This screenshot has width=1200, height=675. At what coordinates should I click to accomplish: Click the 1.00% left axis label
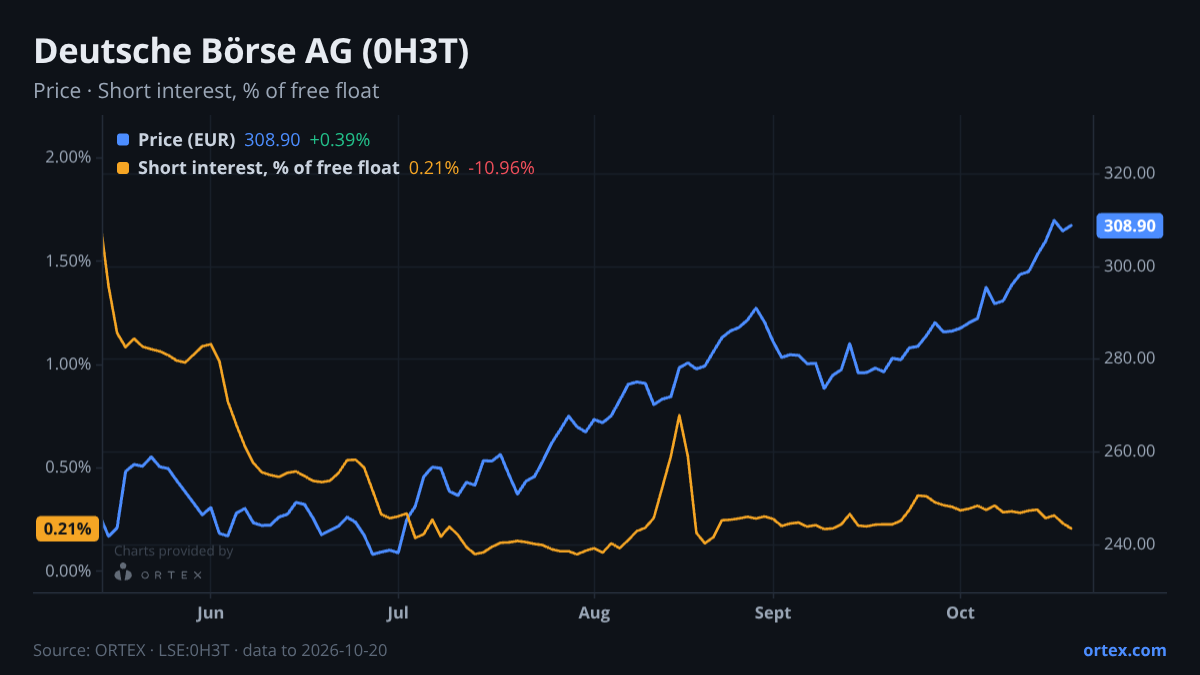click(x=69, y=364)
